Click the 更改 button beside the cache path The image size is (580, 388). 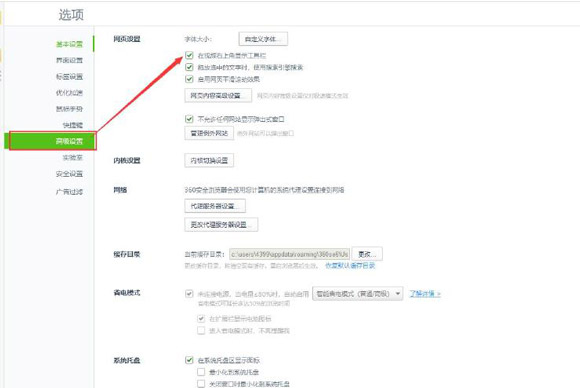(367, 254)
